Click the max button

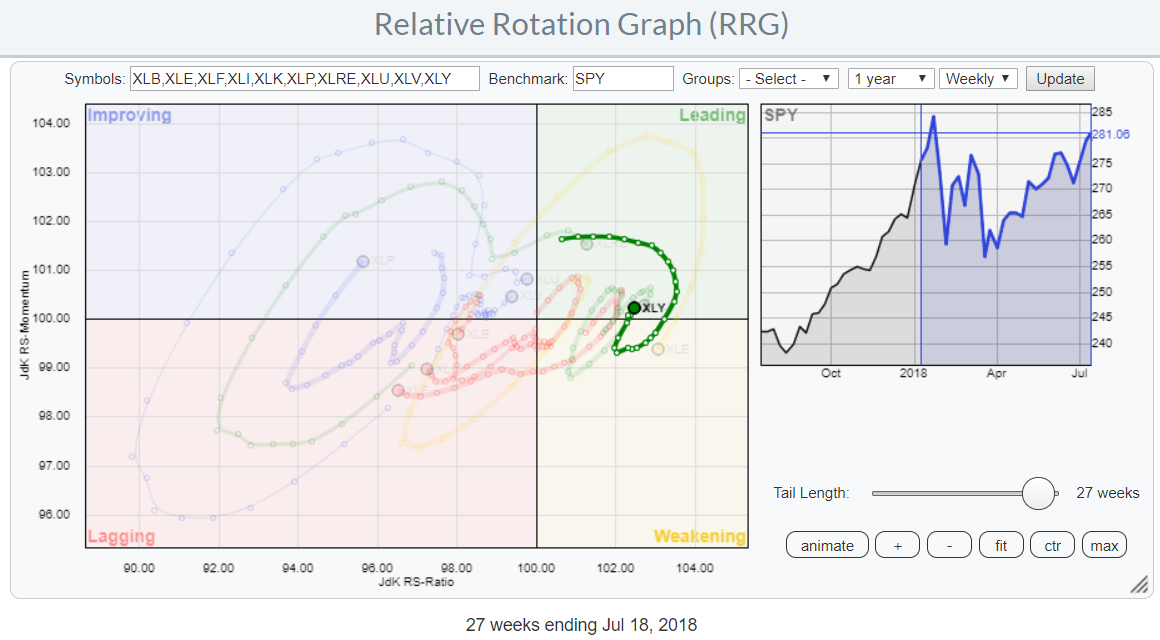[1104, 545]
